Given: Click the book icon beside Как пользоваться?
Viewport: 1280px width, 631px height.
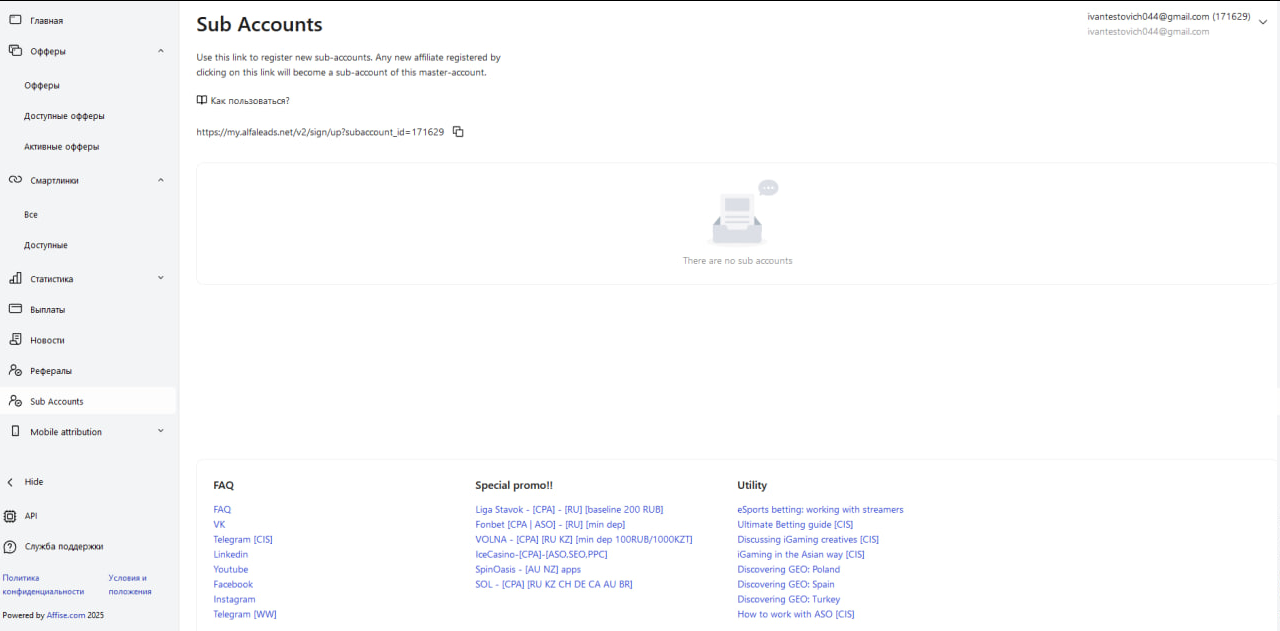Looking at the screenshot, I should 202,100.
